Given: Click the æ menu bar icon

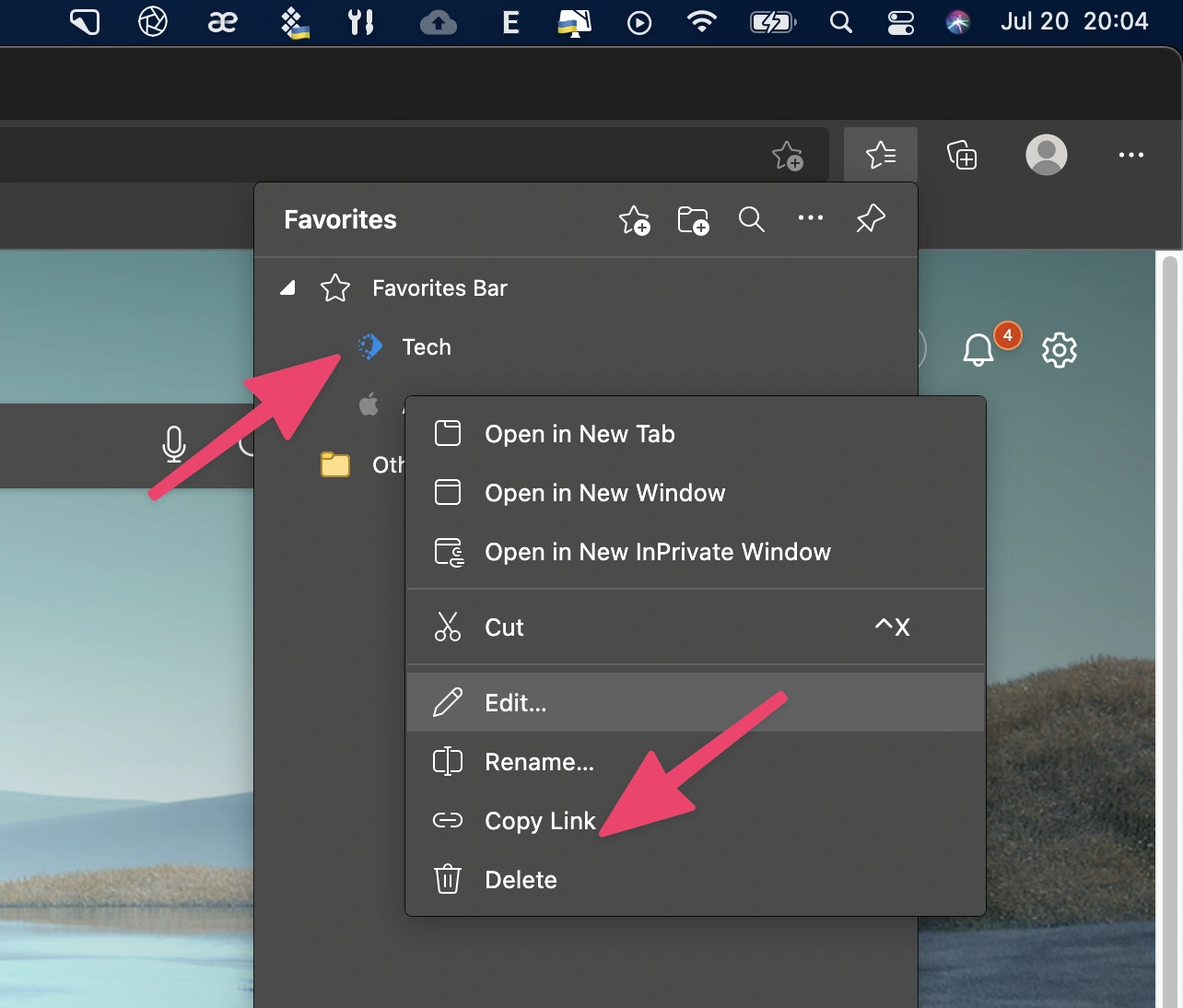Looking at the screenshot, I should click(x=222, y=21).
